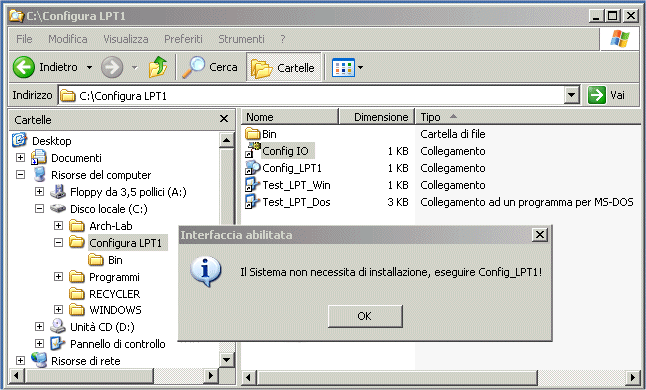646x390 pixels.
Task: Open the Visualizza menu
Action: tap(126, 39)
